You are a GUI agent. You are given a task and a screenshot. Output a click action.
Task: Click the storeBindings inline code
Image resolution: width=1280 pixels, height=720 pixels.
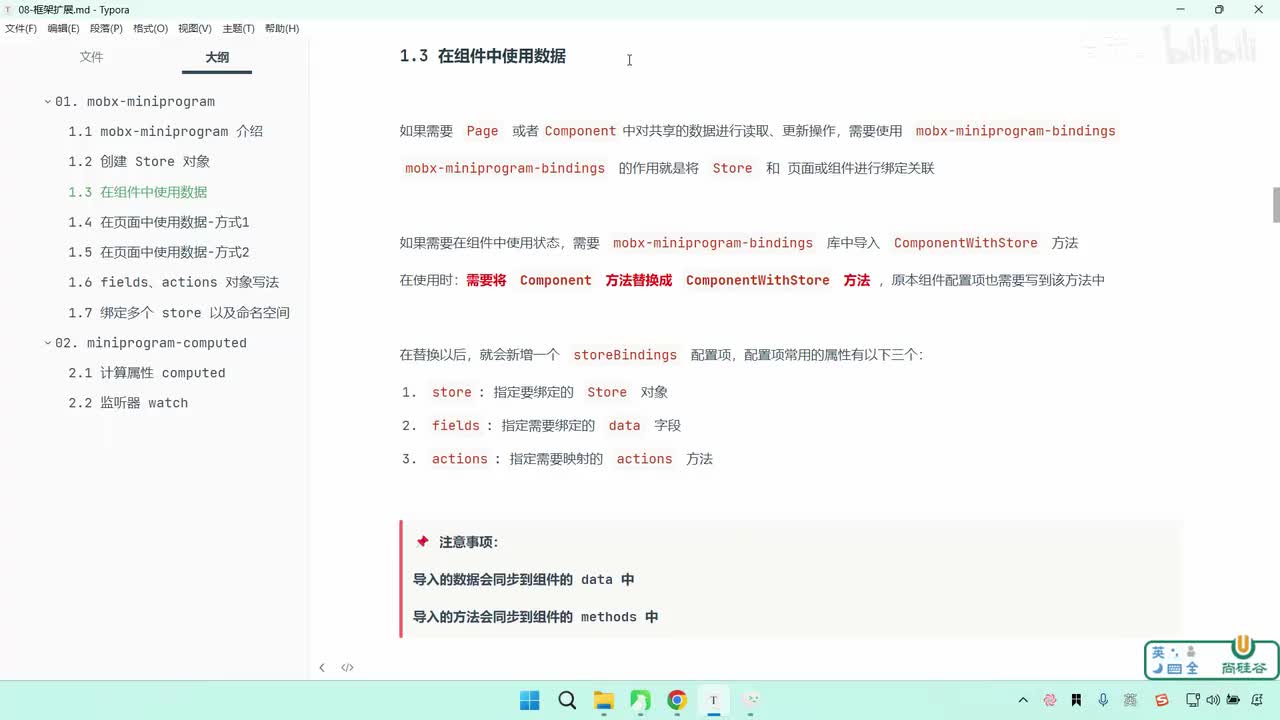point(625,355)
